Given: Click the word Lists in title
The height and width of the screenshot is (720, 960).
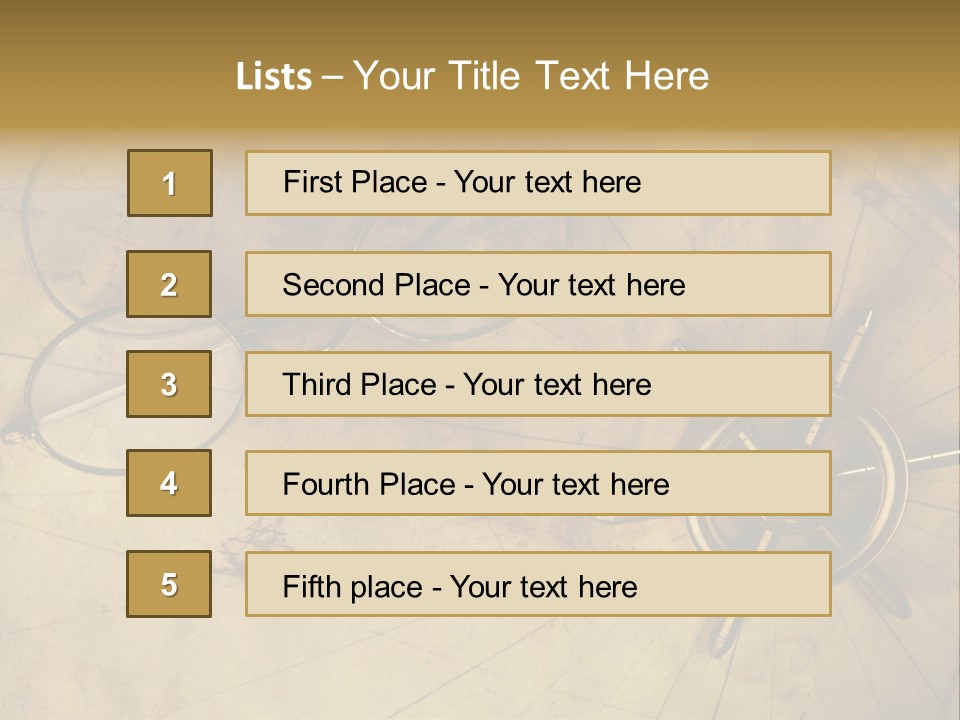Looking at the screenshot, I should click(274, 77).
